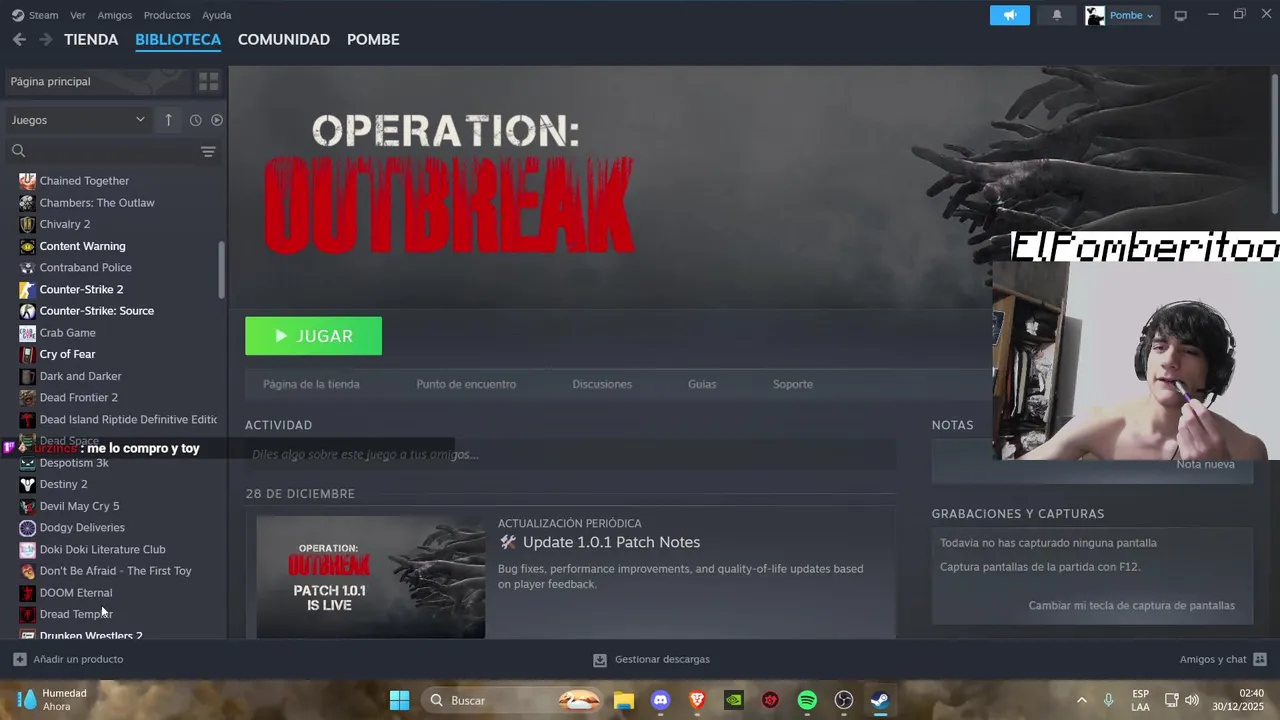Open the Amigos menu

coord(114,15)
